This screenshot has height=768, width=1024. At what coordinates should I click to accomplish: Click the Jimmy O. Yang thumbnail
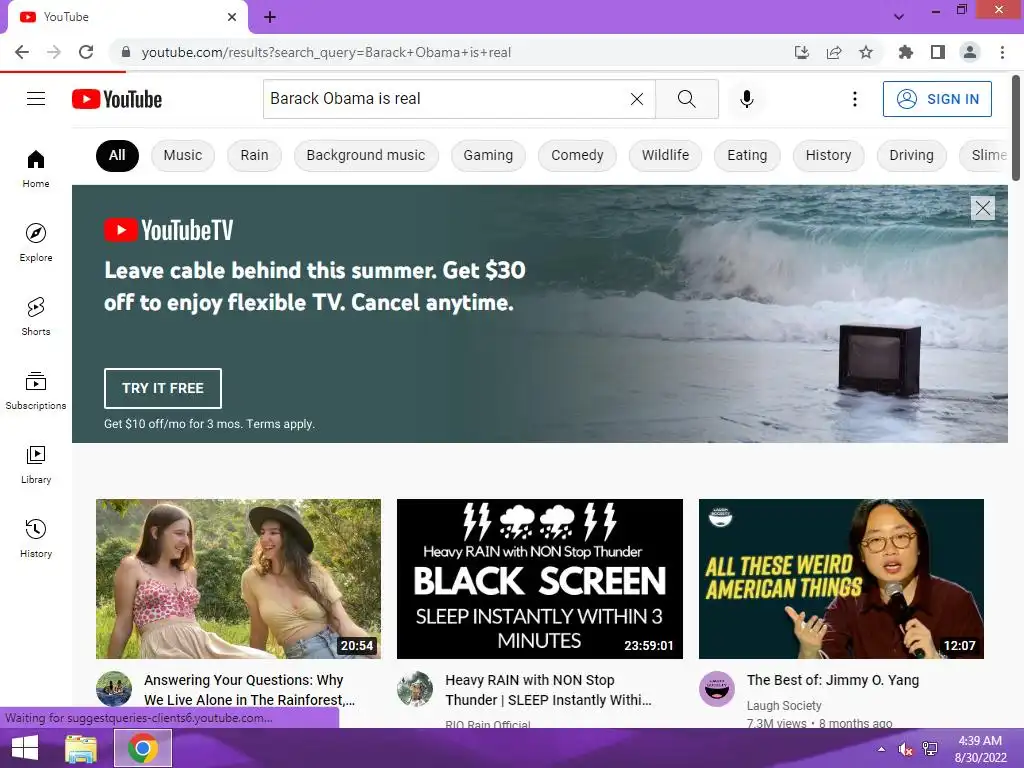tap(841, 579)
